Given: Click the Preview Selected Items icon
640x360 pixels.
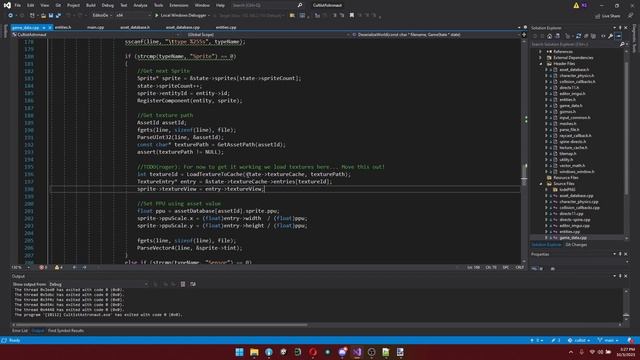Looking at the screenshot, I should pyautogui.click(x=618, y=36).
